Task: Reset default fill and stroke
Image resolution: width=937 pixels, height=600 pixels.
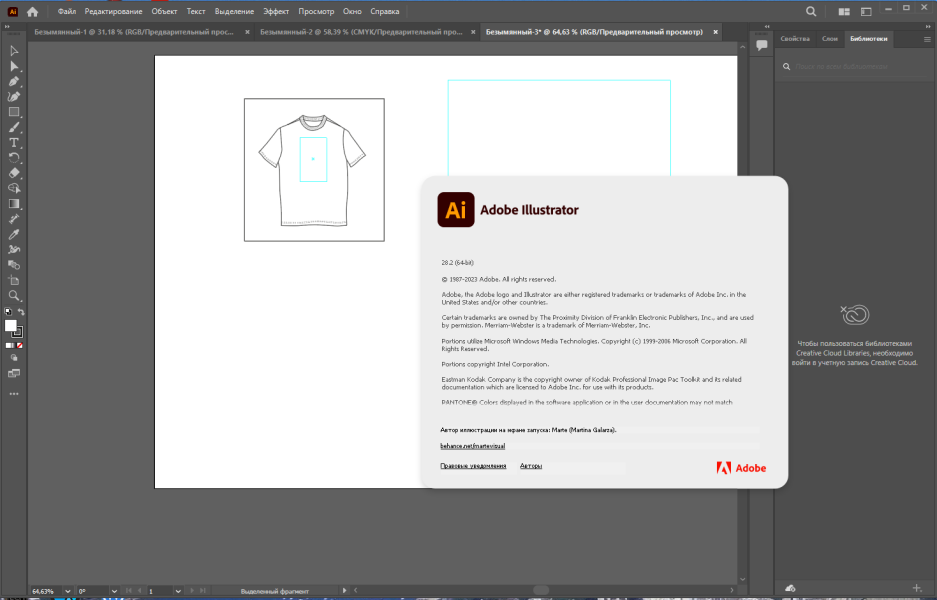Action: click(8, 312)
